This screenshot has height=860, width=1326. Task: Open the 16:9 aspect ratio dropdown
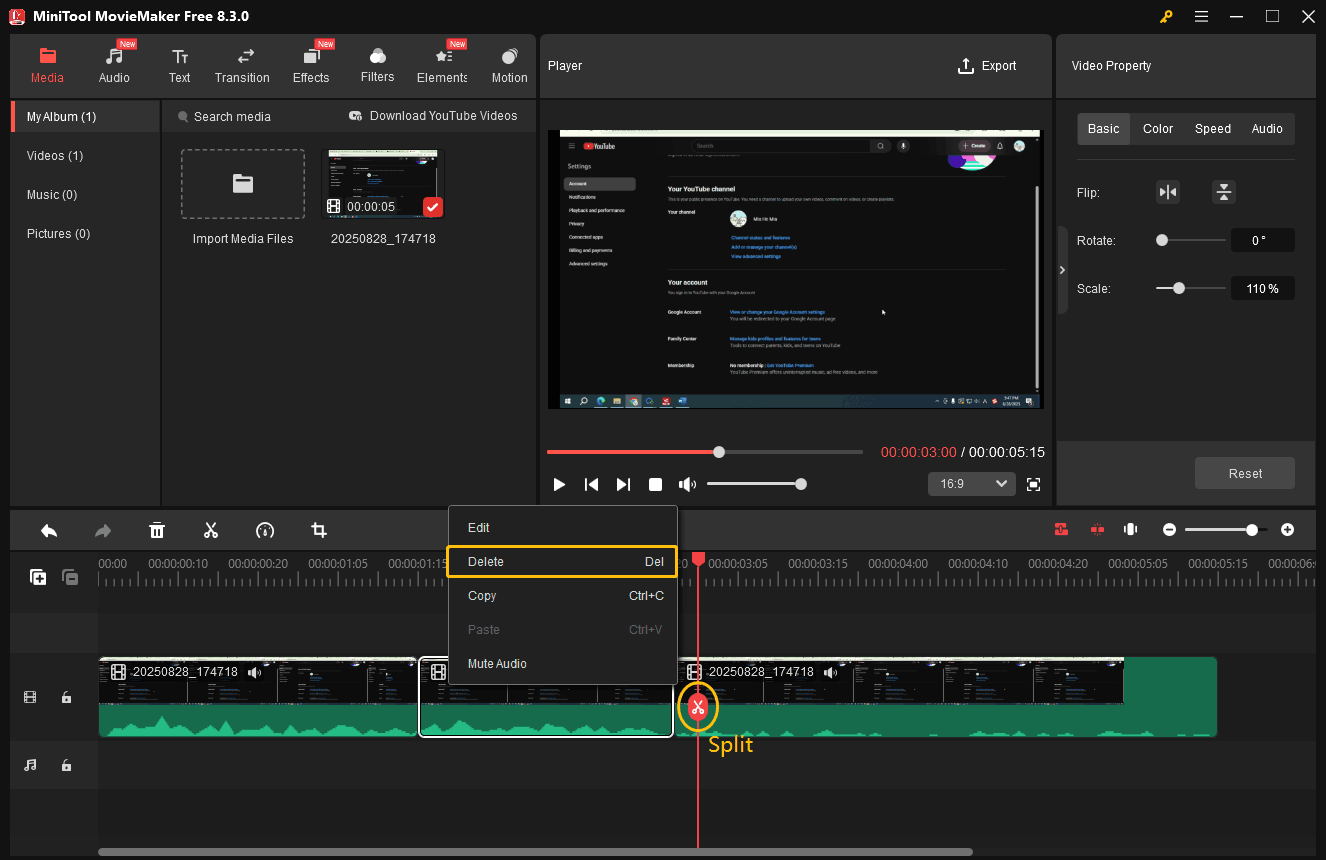(x=972, y=484)
